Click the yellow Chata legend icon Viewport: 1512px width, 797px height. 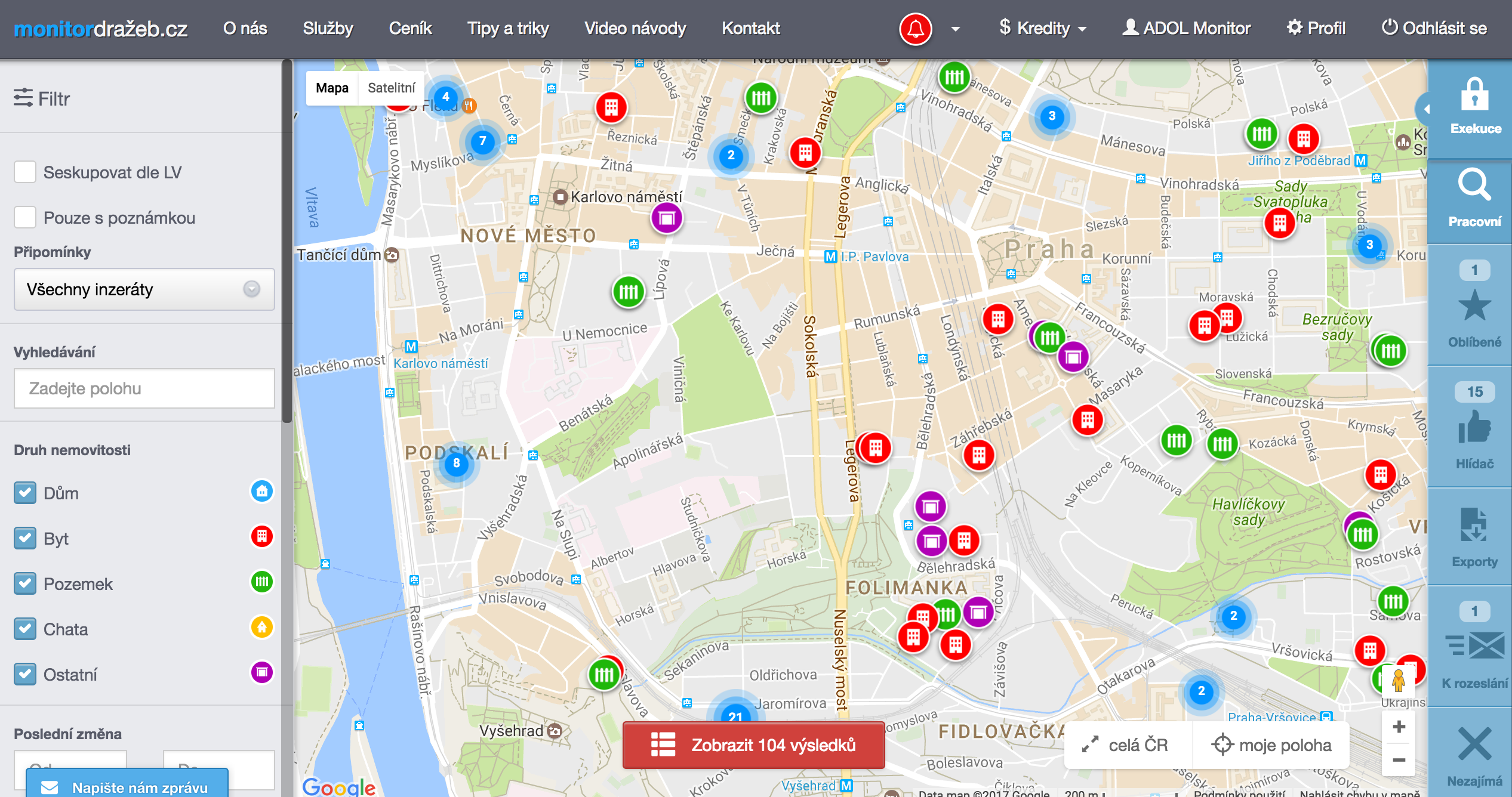coord(261,628)
